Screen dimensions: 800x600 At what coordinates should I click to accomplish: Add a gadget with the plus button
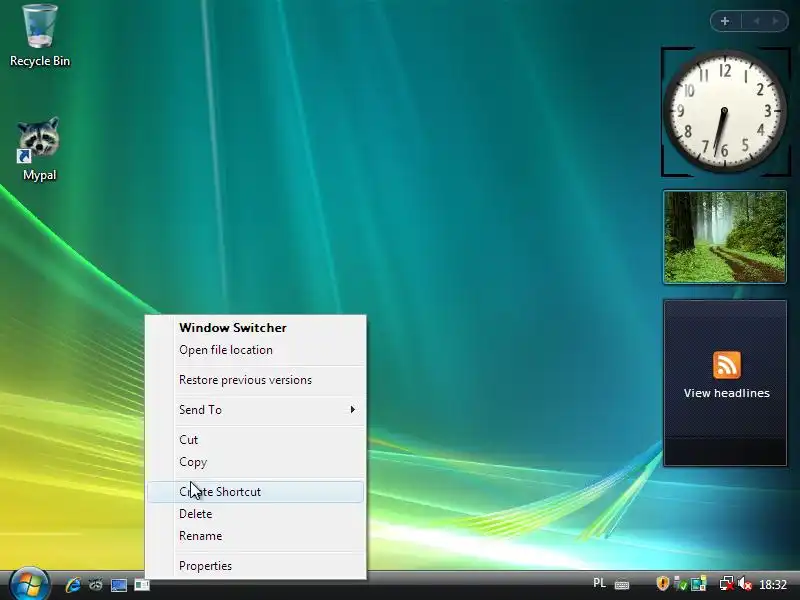[725, 21]
